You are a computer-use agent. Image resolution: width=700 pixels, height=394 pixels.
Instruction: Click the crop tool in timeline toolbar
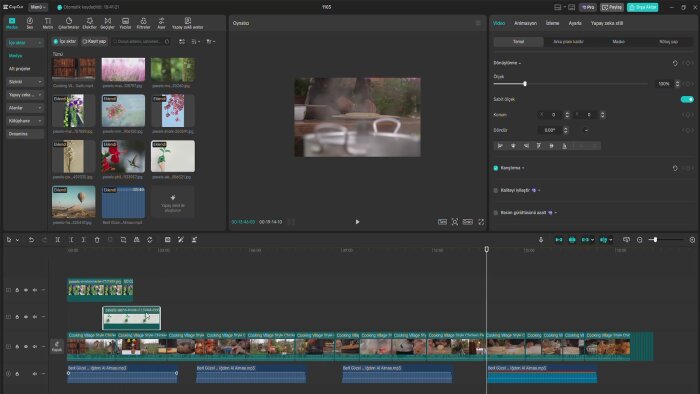click(123, 240)
